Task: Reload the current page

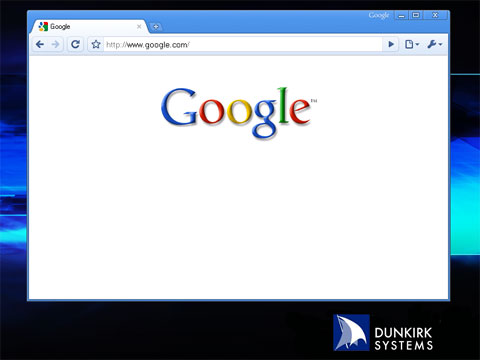Action: tap(75, 44)
